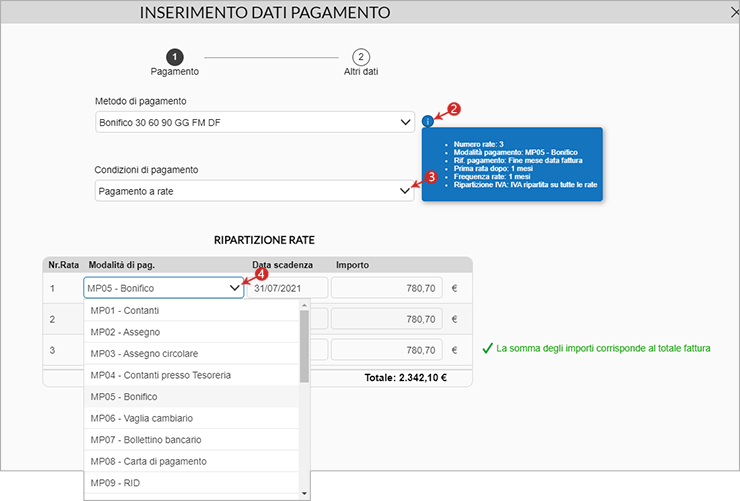The image size is (740, 501).
Task: Click the date field 31/07/2021
Action: pyautogui.click(x=287, y=288)
